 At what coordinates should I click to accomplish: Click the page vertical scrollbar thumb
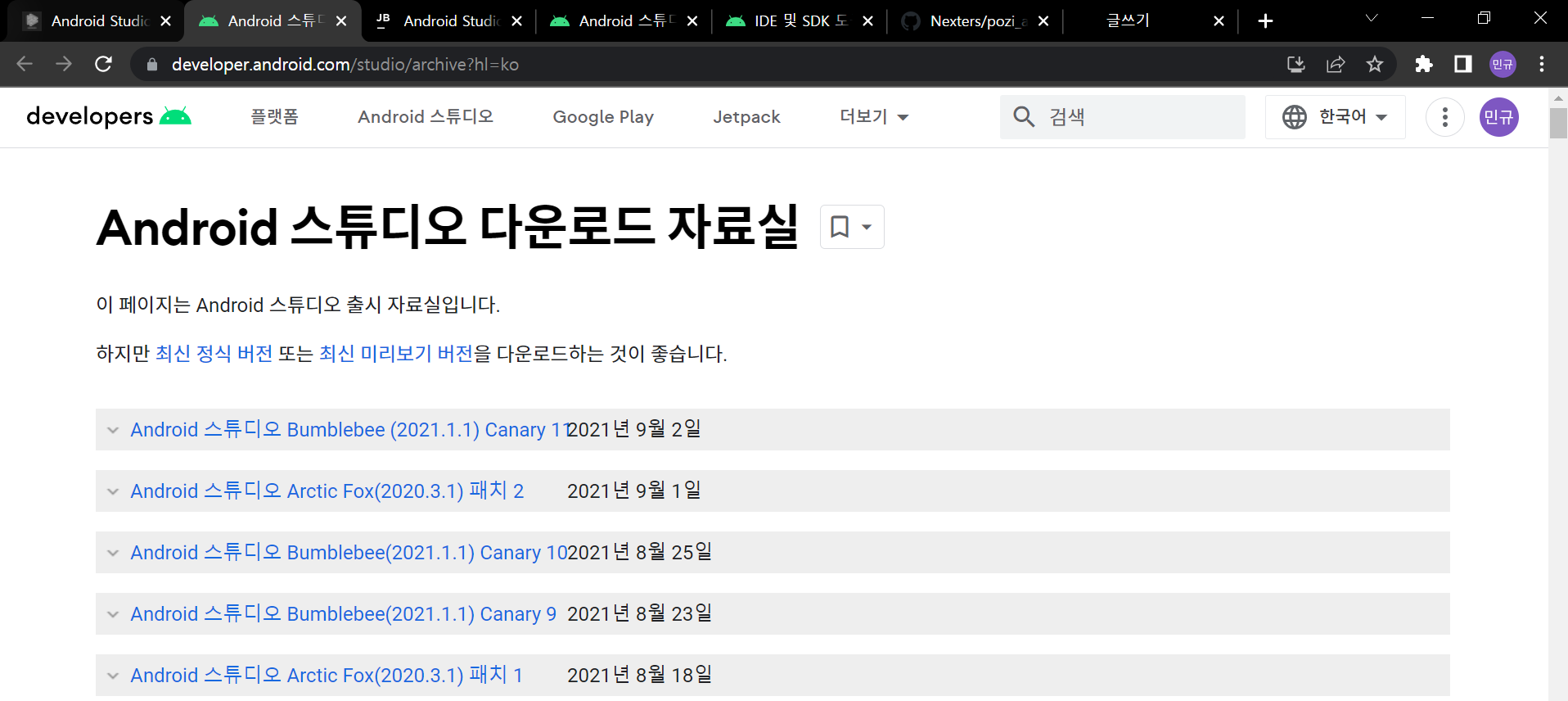pyautogui.click(x=1558, y=123)
